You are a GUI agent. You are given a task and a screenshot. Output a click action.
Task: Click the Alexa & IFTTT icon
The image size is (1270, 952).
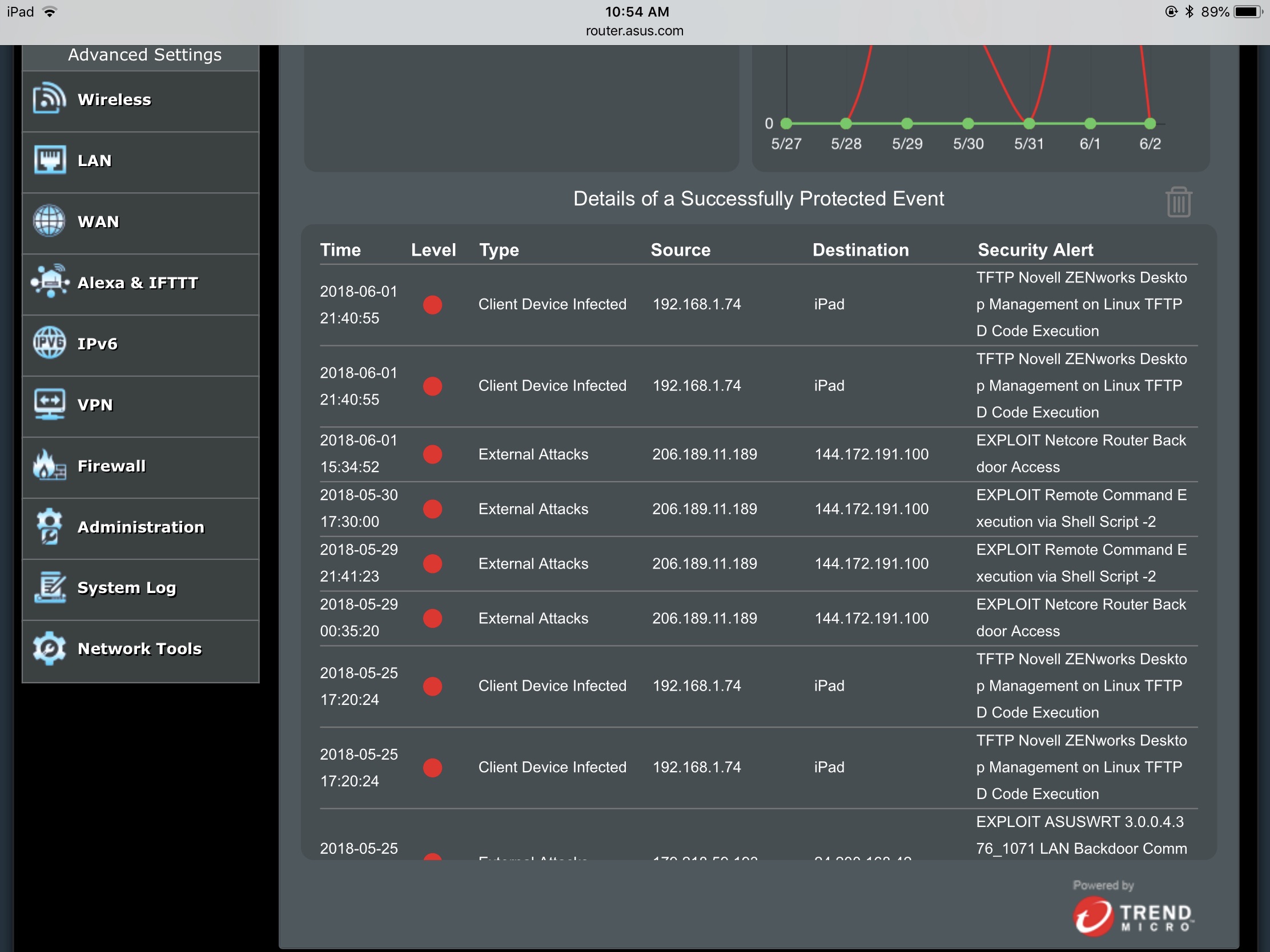50,282
